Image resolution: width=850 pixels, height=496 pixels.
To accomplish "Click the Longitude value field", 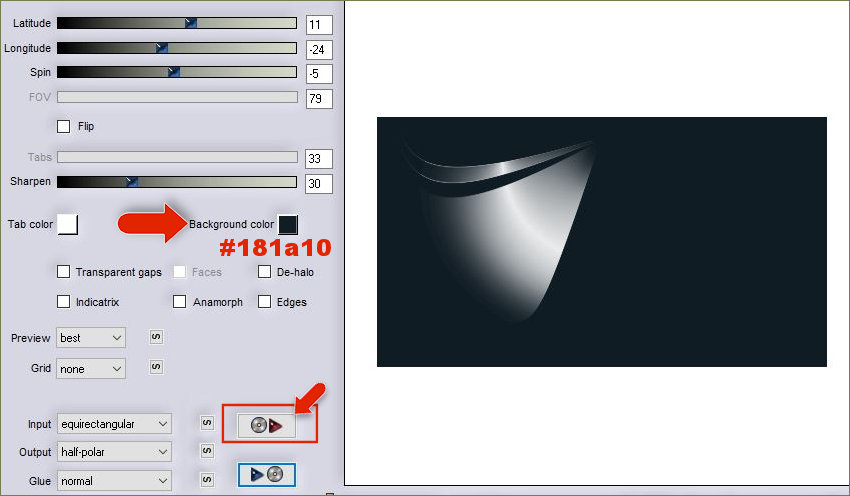I will click(320, 50).
